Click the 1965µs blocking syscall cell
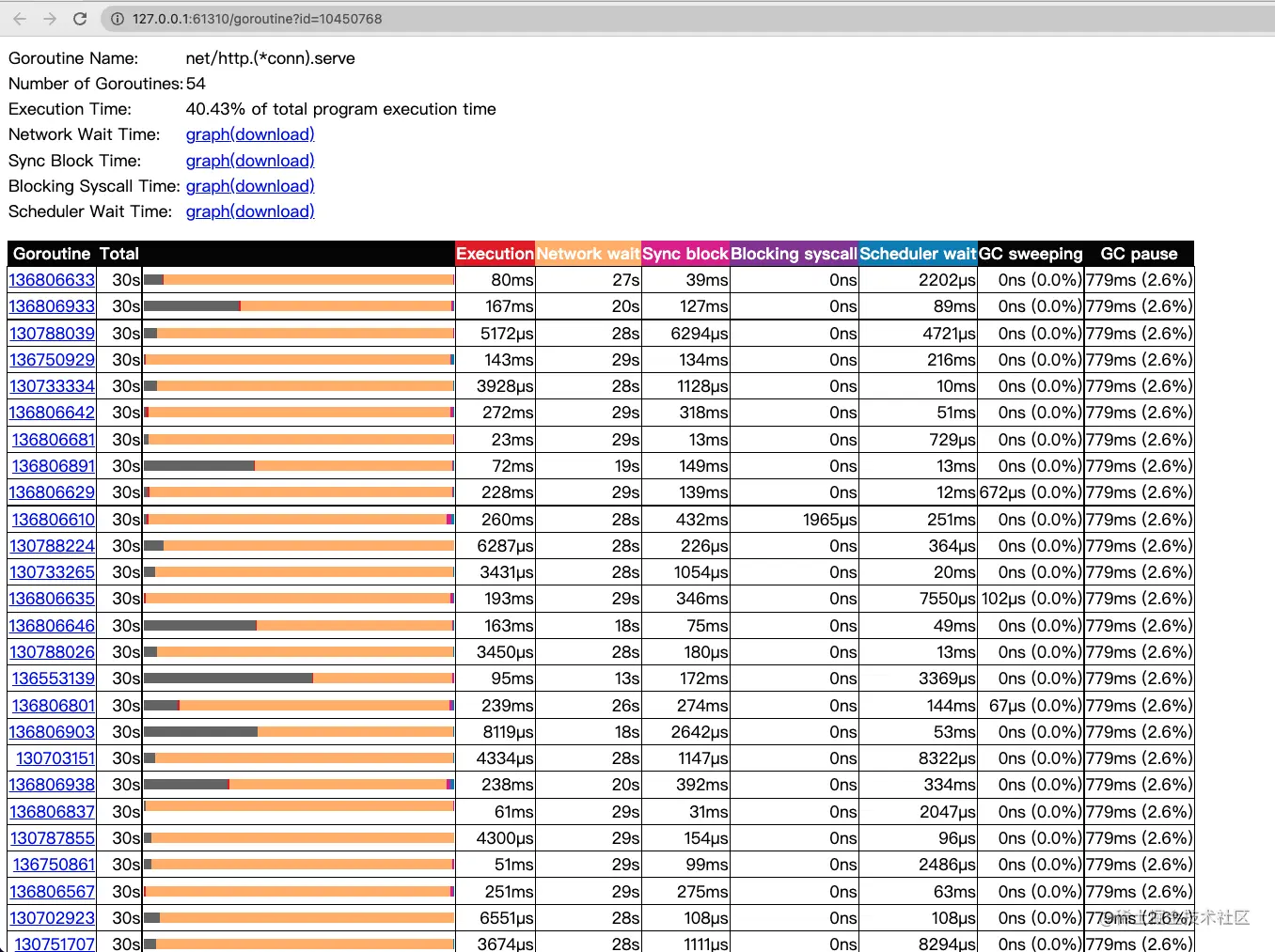Image resolution: width=1275 pixels, height=952 pixels. (795, 520)
